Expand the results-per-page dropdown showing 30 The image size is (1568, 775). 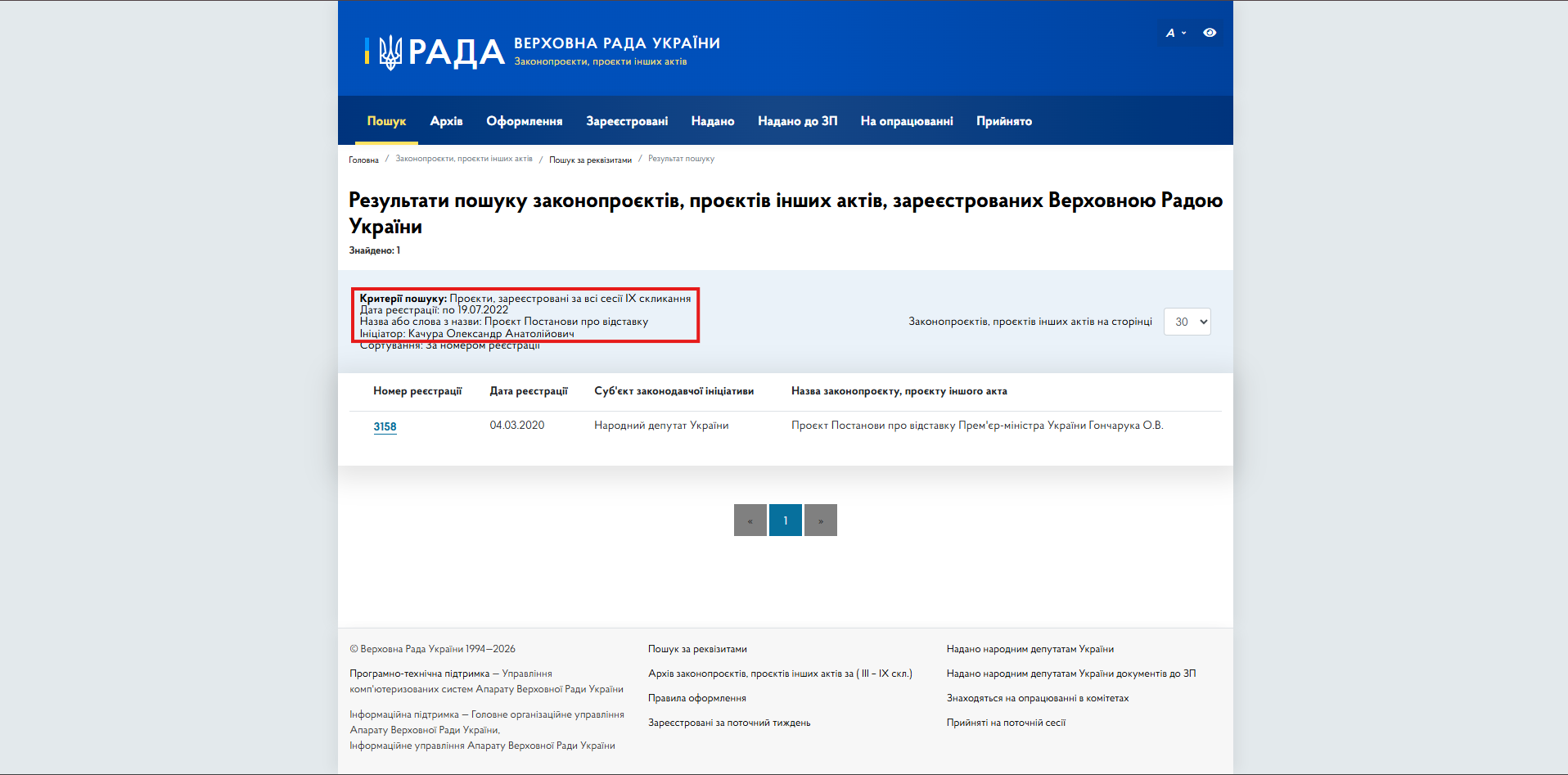1187,322
